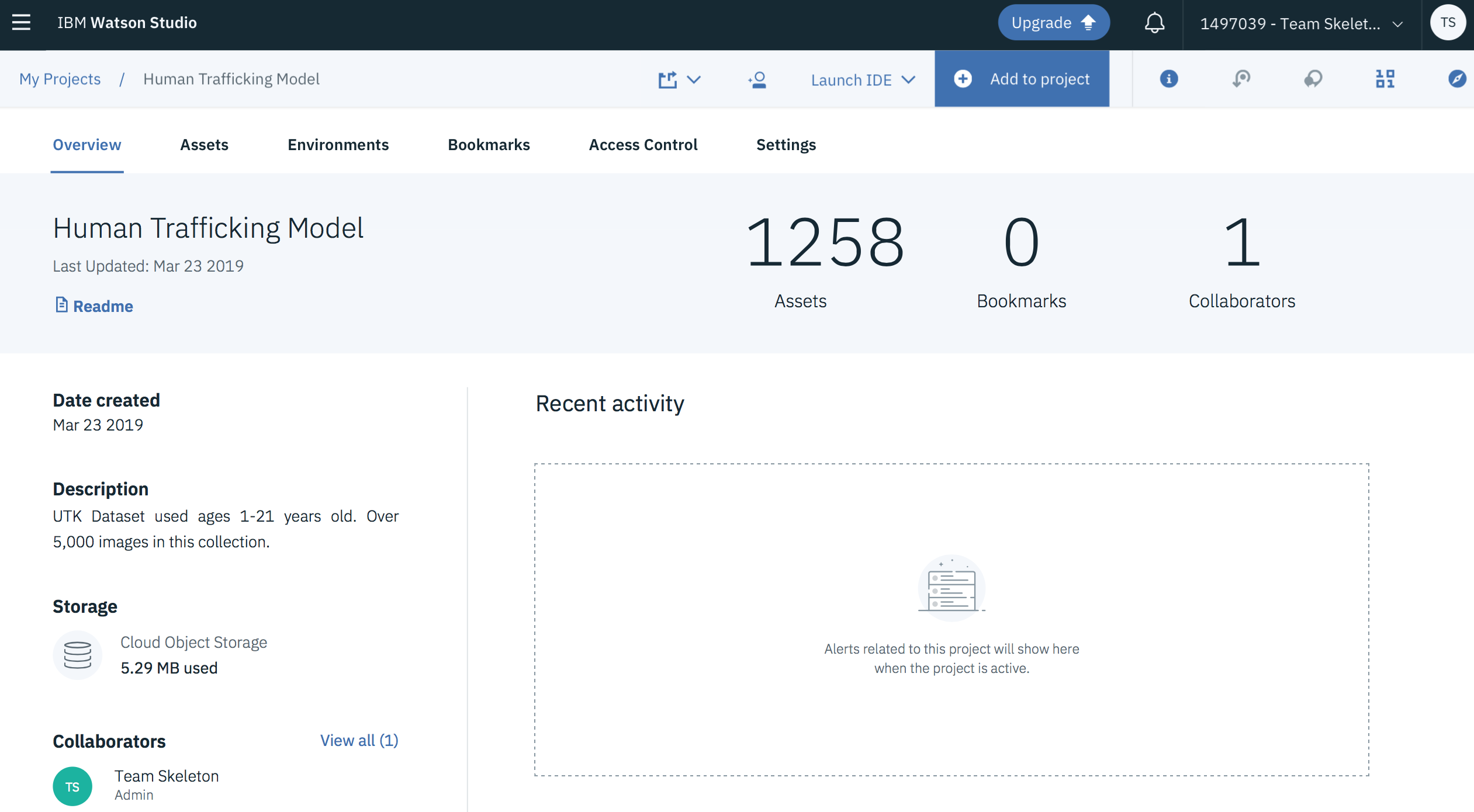The image size is (1474, 812).
Task: Click the notifications bell icon
Action: 1154,23
